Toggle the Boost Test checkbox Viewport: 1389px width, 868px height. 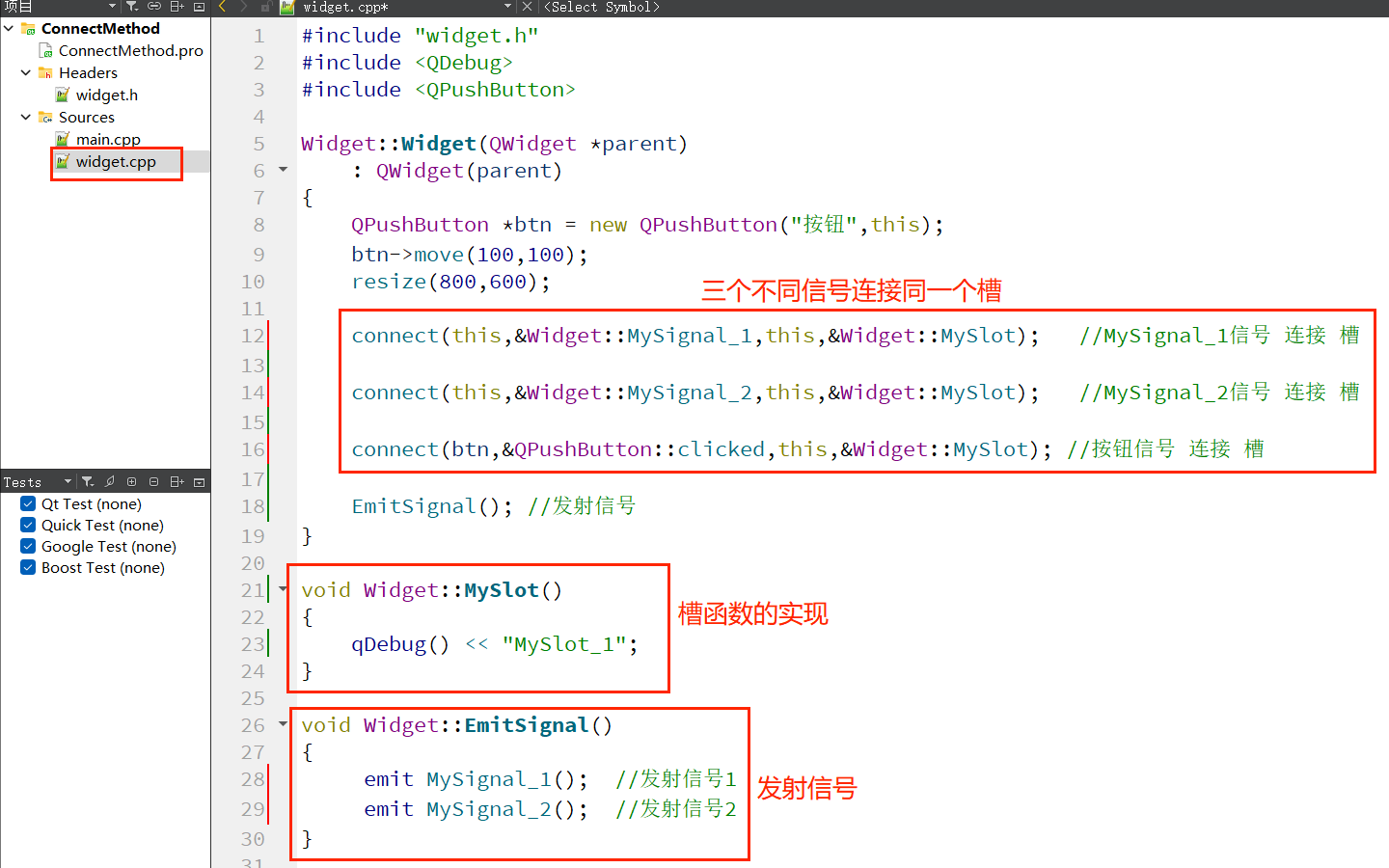28,567
